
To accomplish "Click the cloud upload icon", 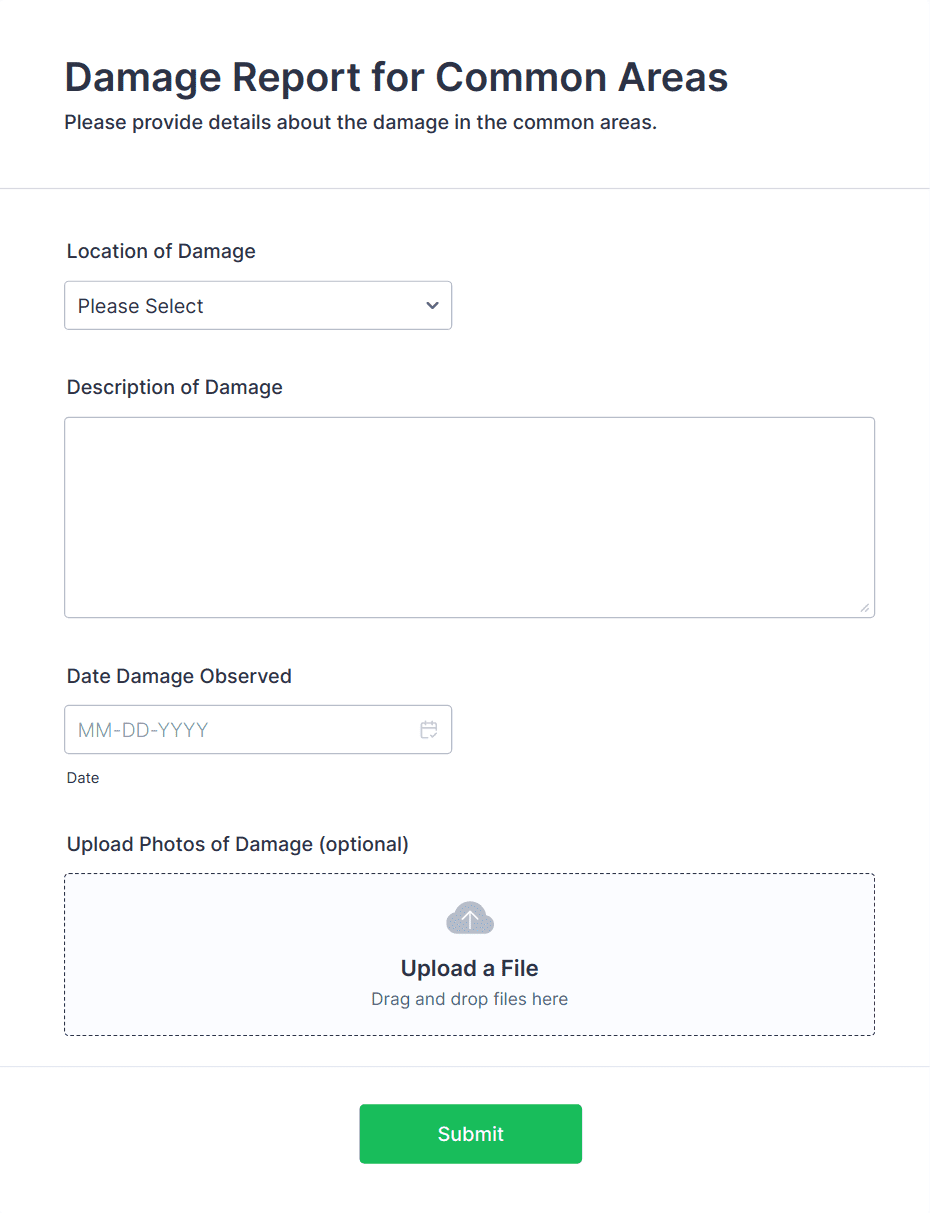I will [470, 918].
